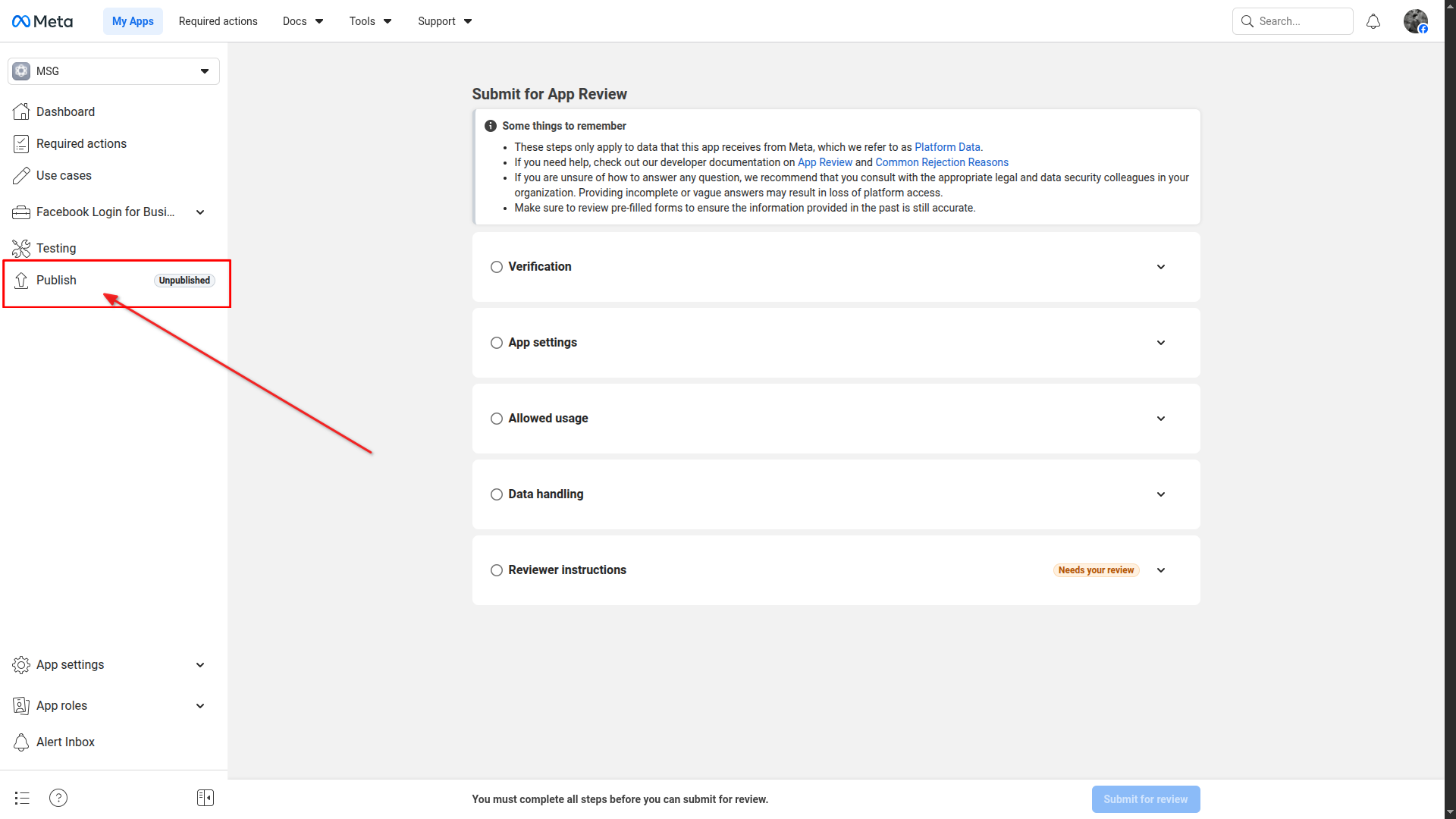Click Common Rejection Reasons link

click(941, 162)
